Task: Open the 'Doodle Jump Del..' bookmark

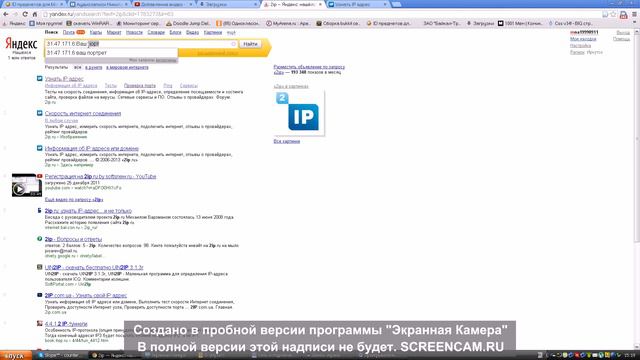Action: pos(188,24)
